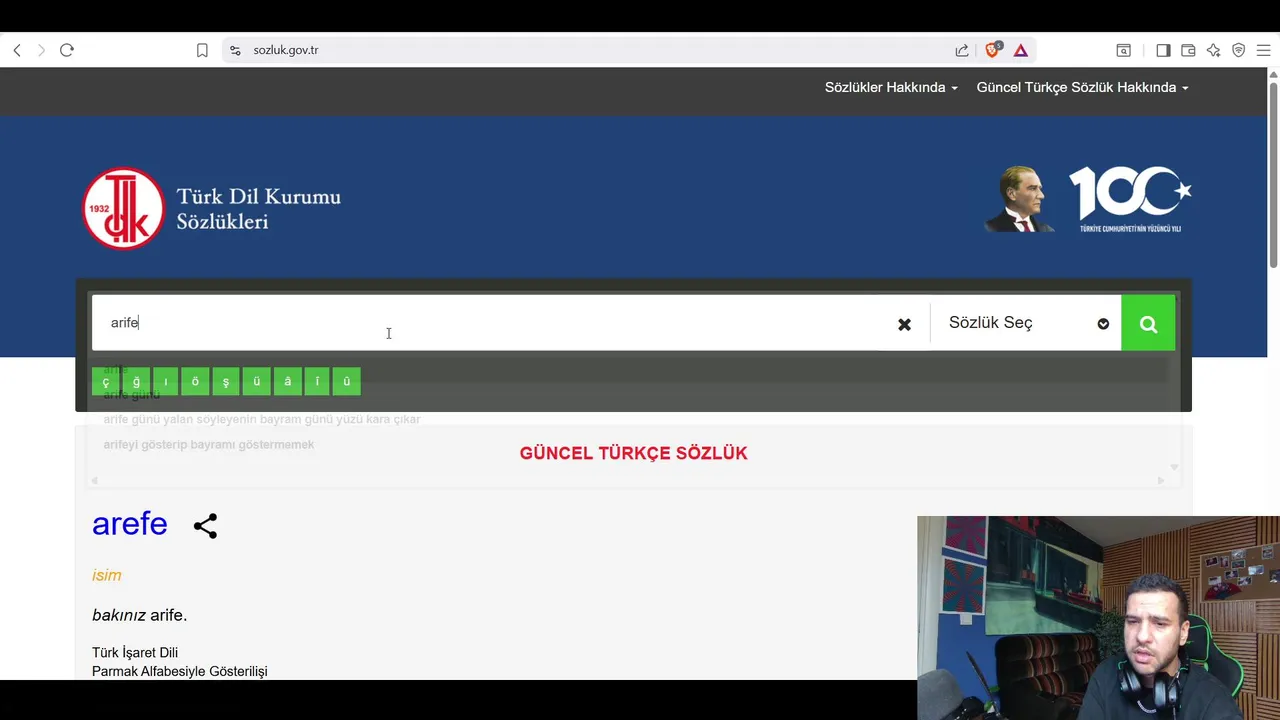Open the Brave main hamburger menu

point(1263,50)
